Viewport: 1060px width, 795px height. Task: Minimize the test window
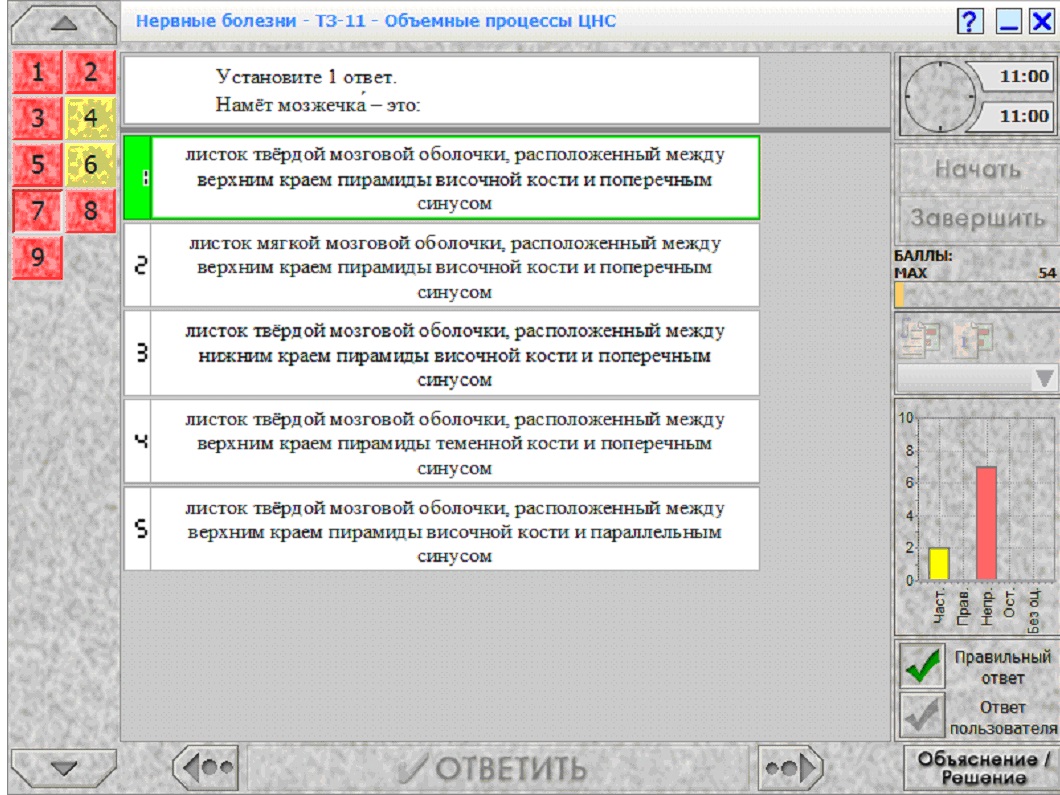[1009, 22]
